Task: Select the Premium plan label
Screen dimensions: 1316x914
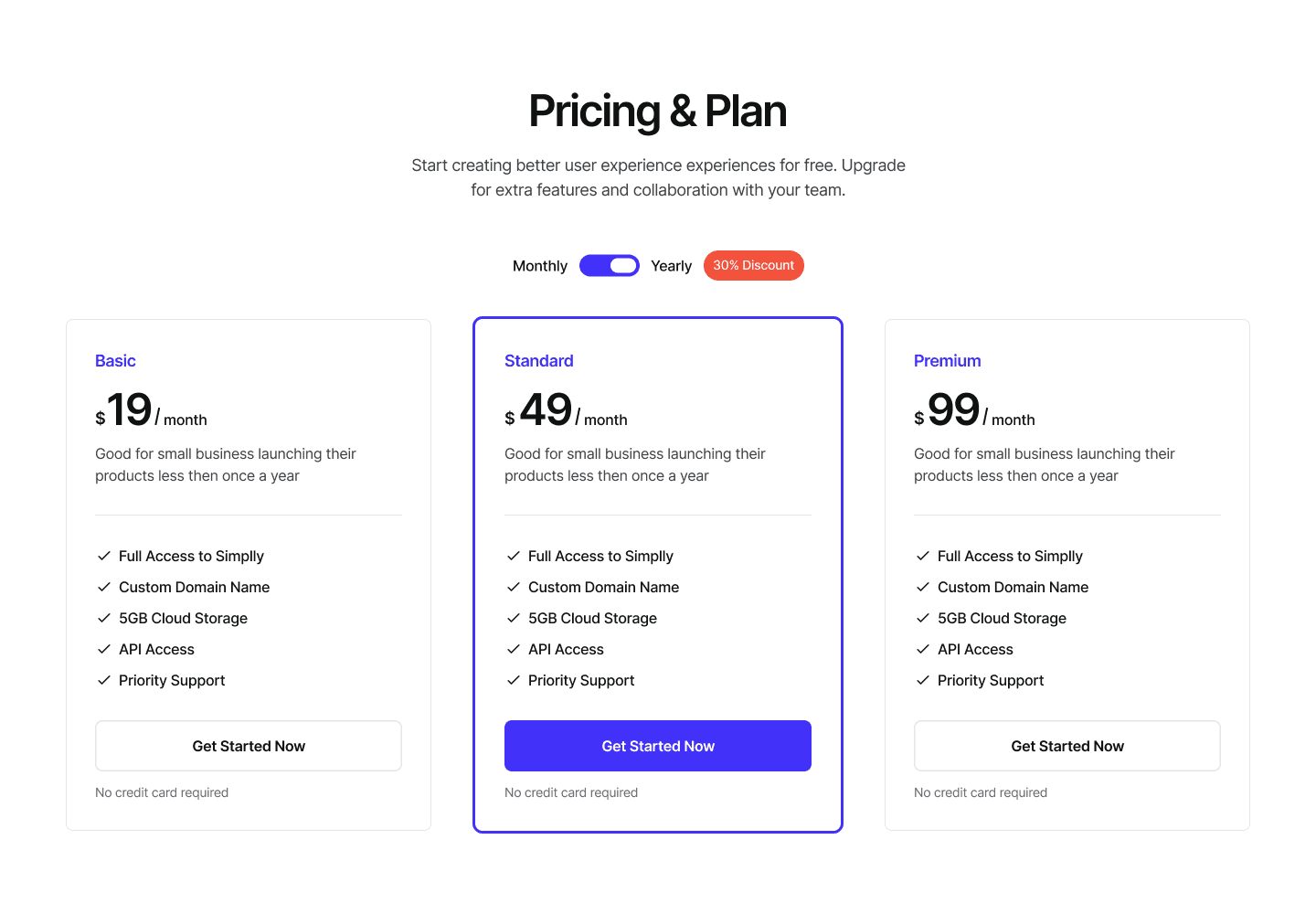Action: click(x=947, y=360)
